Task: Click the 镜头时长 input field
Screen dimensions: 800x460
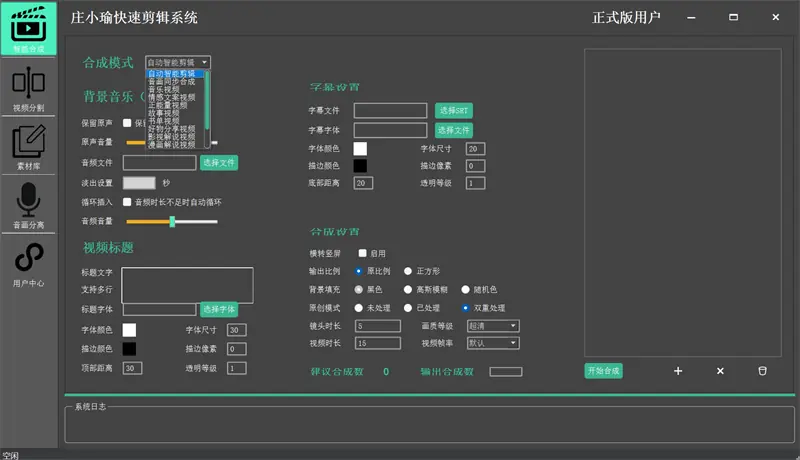Action: pyautogui.click(x=378, y=326)
